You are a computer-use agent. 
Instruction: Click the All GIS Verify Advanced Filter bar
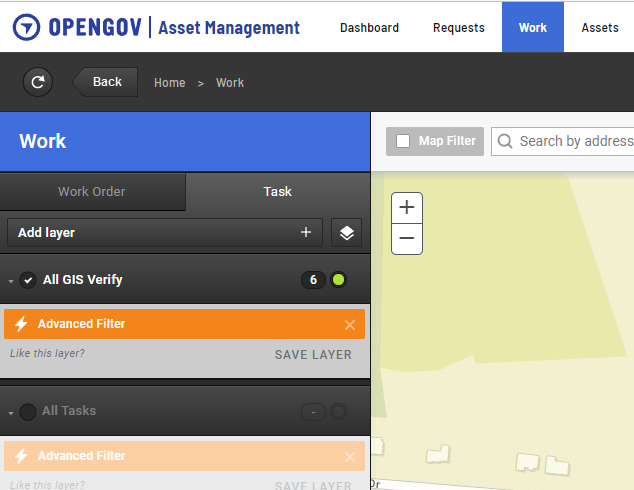pyautogui.click(x=184, y=324)
